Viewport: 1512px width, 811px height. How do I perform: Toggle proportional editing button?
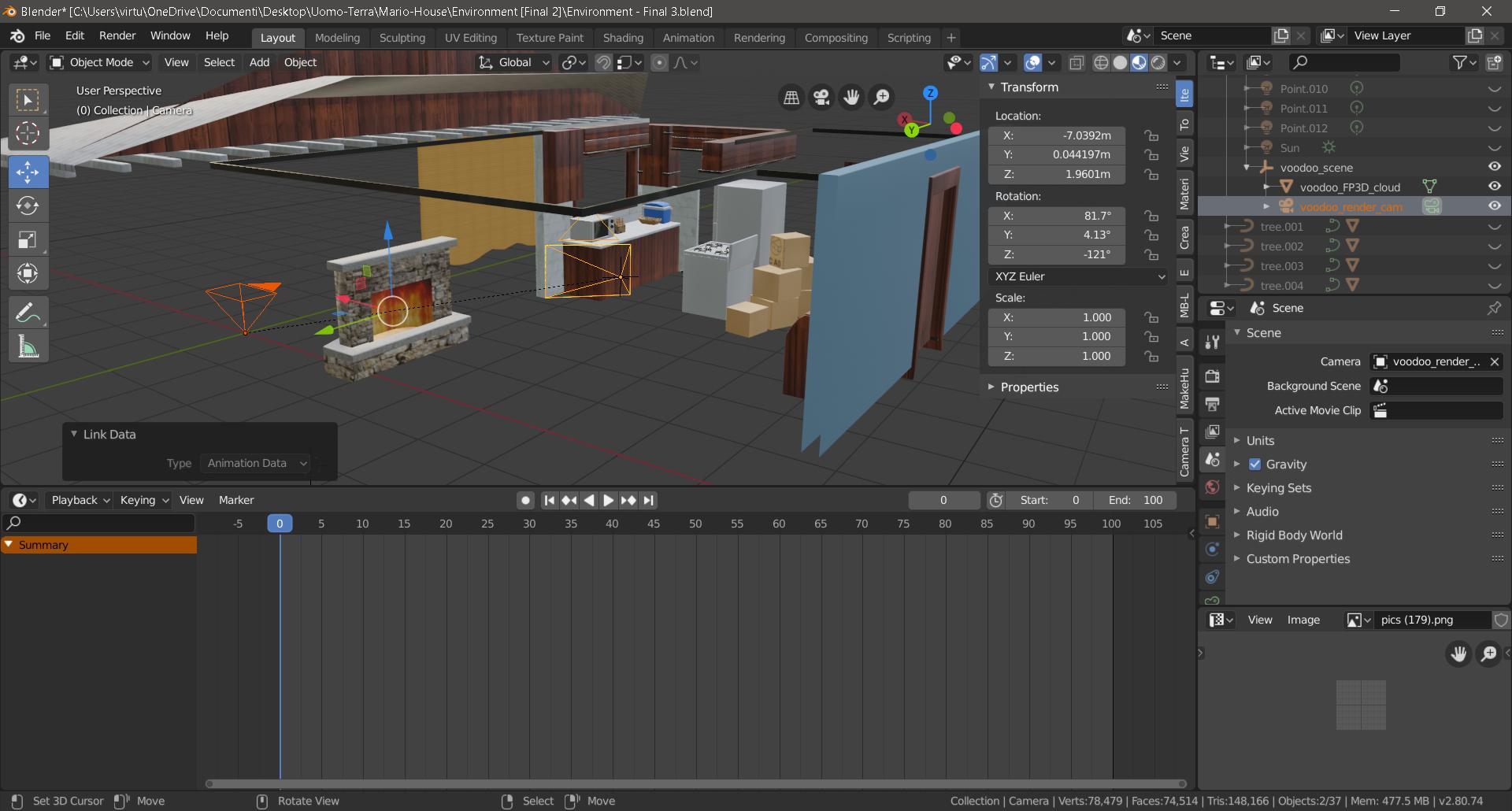tap(660, 63)
